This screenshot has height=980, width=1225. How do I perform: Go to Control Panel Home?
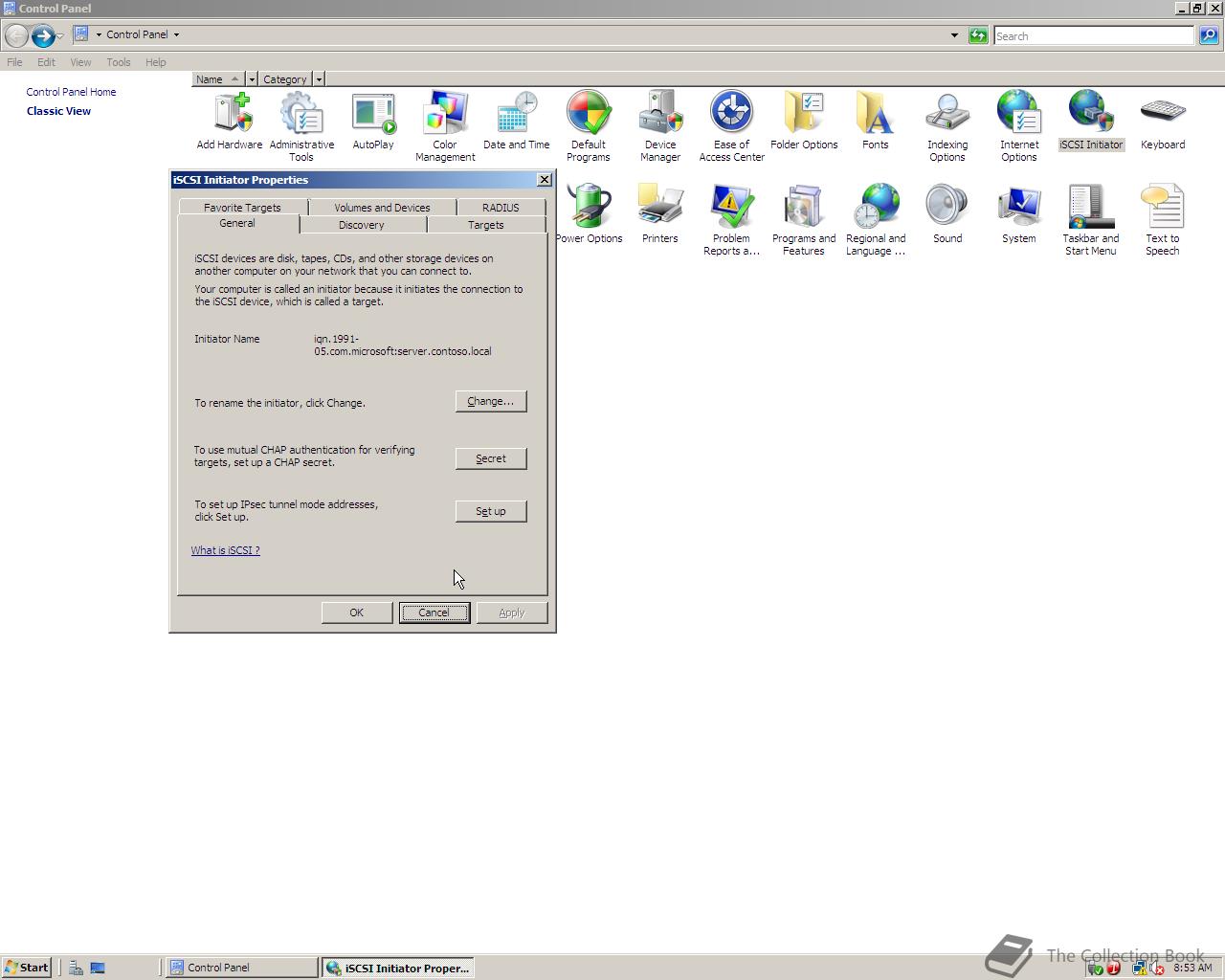coord(71,92)
